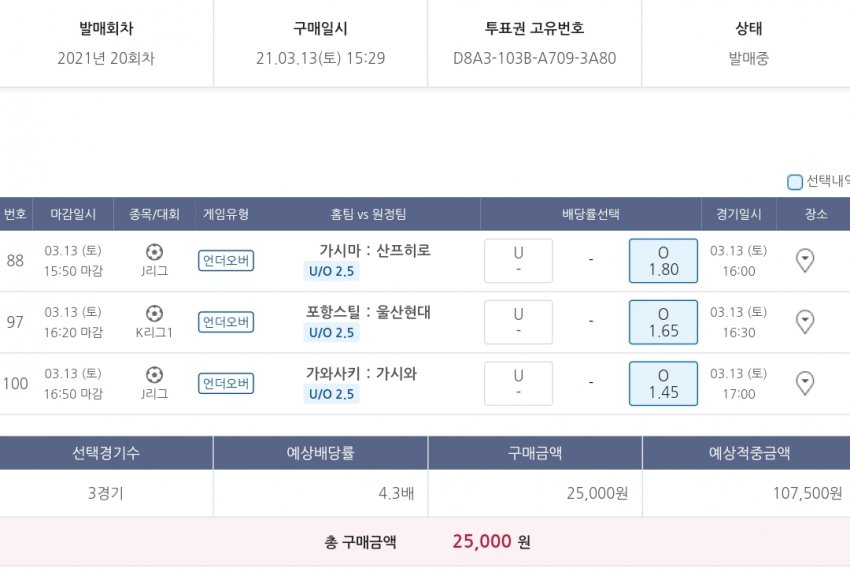Select Over 1.45 odds for 가와사키 match
Viewport: 850px width, 575px height.
663,383
